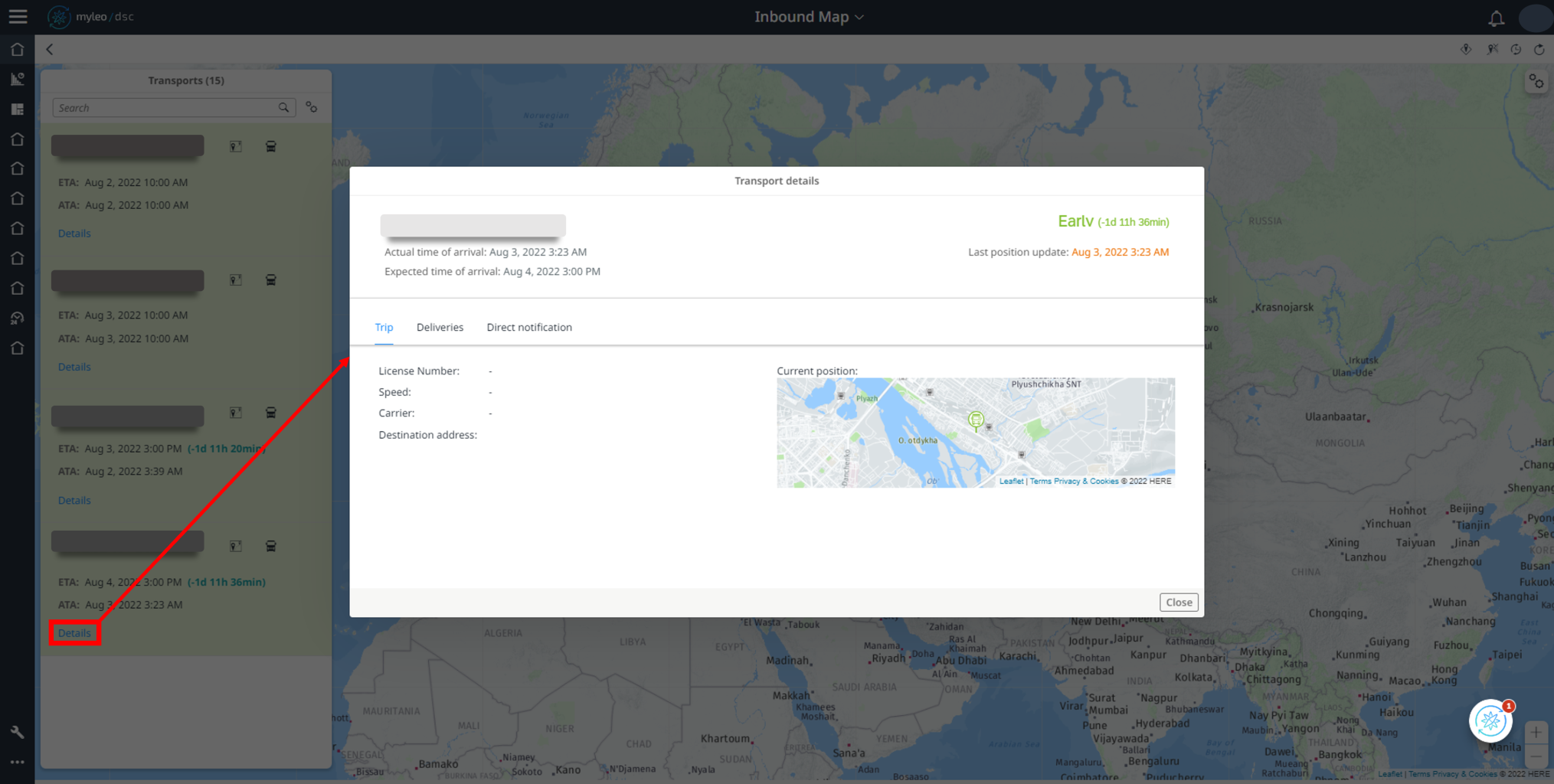Image resolution: width=1554 pixels, height=784 pixels.
Task: Close the Transport details dialog
Action: pos(1178,603)
